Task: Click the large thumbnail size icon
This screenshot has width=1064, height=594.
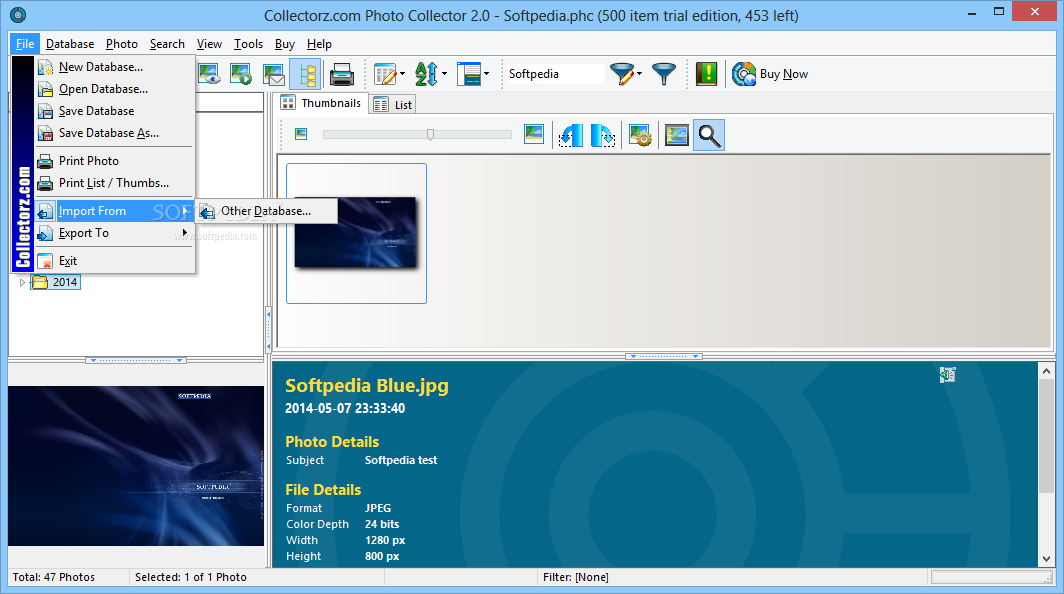Action: (x=534, y=134)
